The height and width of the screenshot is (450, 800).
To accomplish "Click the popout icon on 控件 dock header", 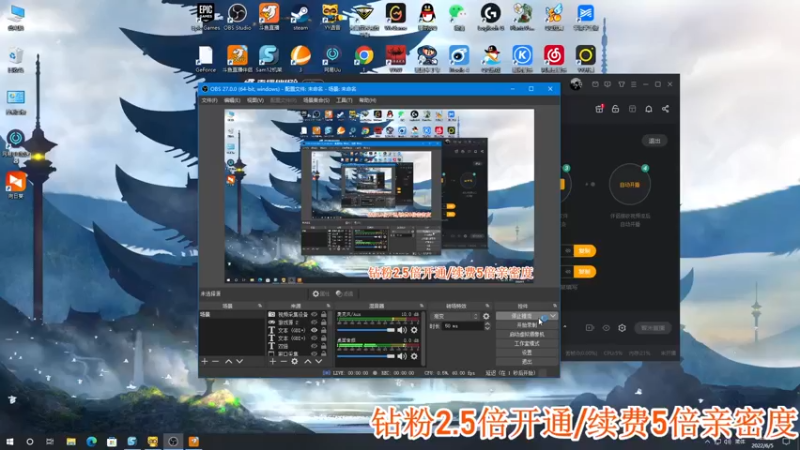I will pos(555,306).
